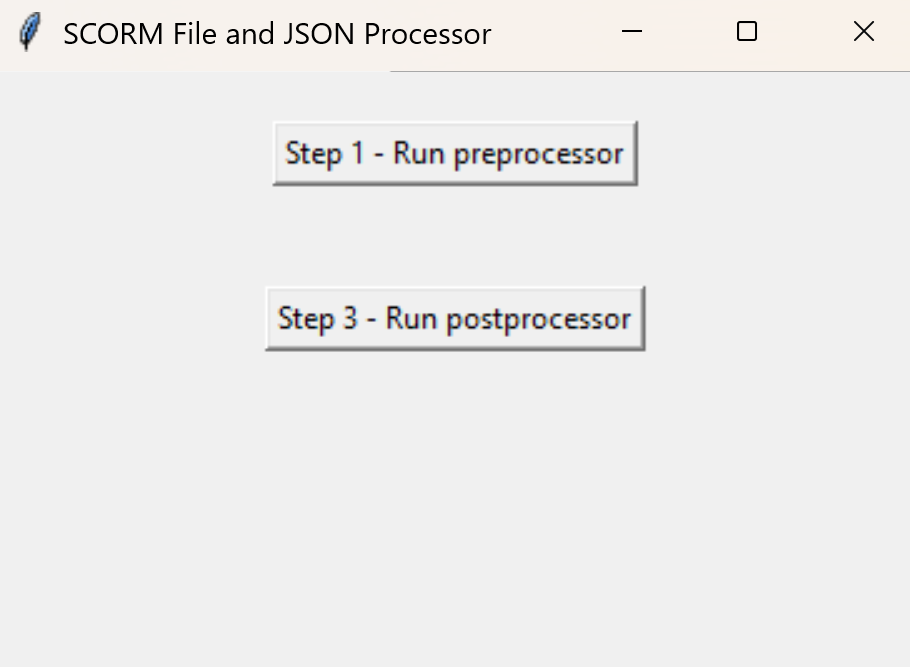Trigger the final postprocessing step

455,318
